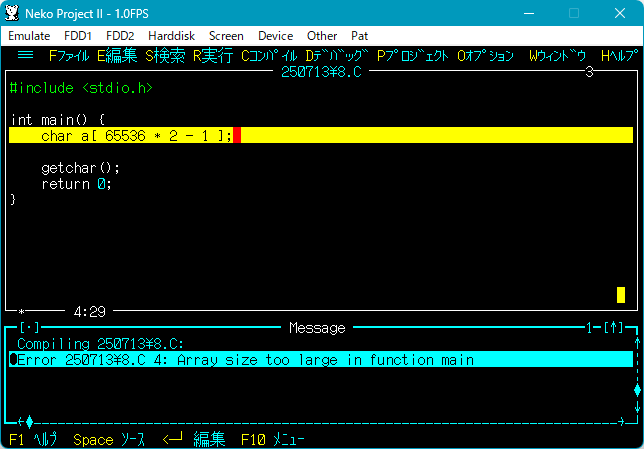Select the Array size too large error line
This screenshot has width=644, height=449.
(x=321, y=359)
